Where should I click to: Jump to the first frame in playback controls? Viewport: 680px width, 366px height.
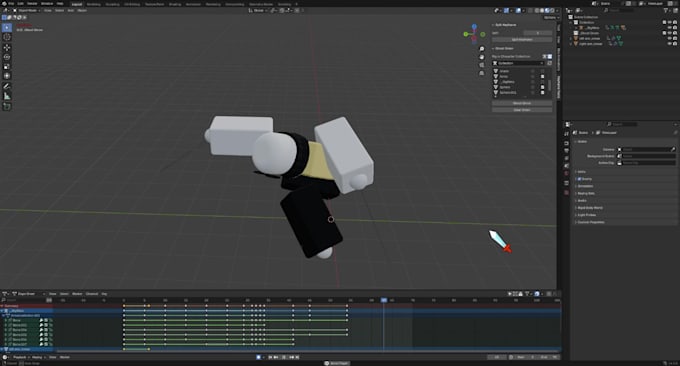coord(270,357)
